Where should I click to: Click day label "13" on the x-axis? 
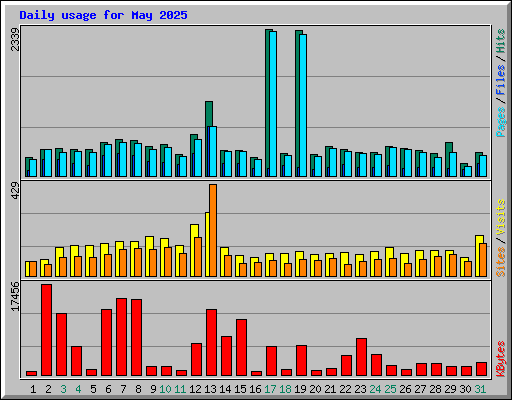(210, 389)
